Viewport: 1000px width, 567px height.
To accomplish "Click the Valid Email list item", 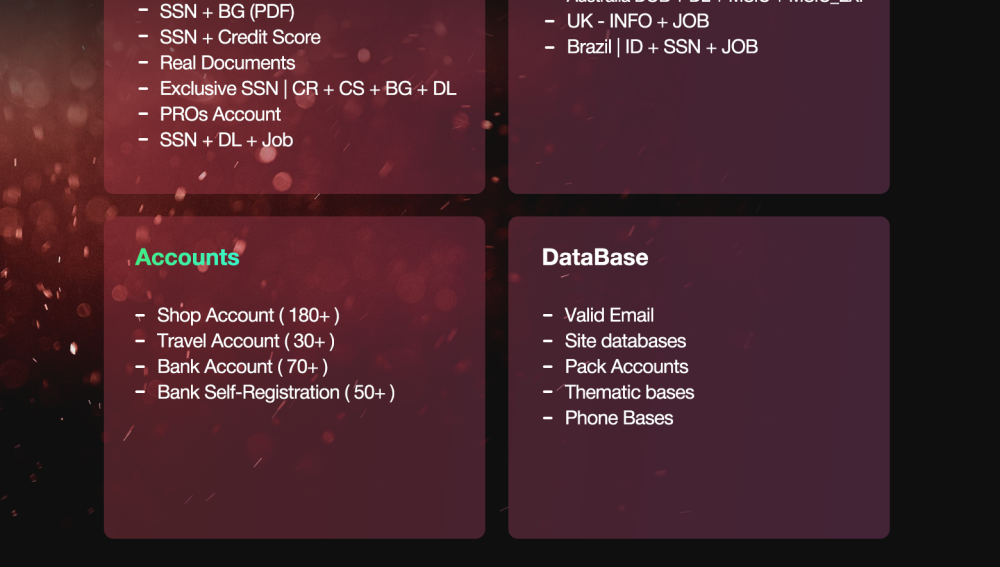I will [x=609, y=315].
